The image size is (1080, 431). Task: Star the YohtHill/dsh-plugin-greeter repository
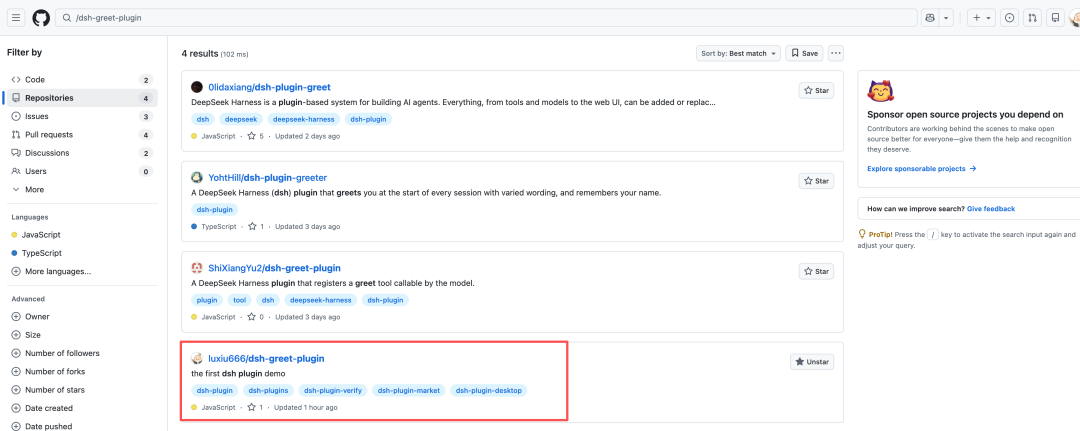(x=816, y=181)
